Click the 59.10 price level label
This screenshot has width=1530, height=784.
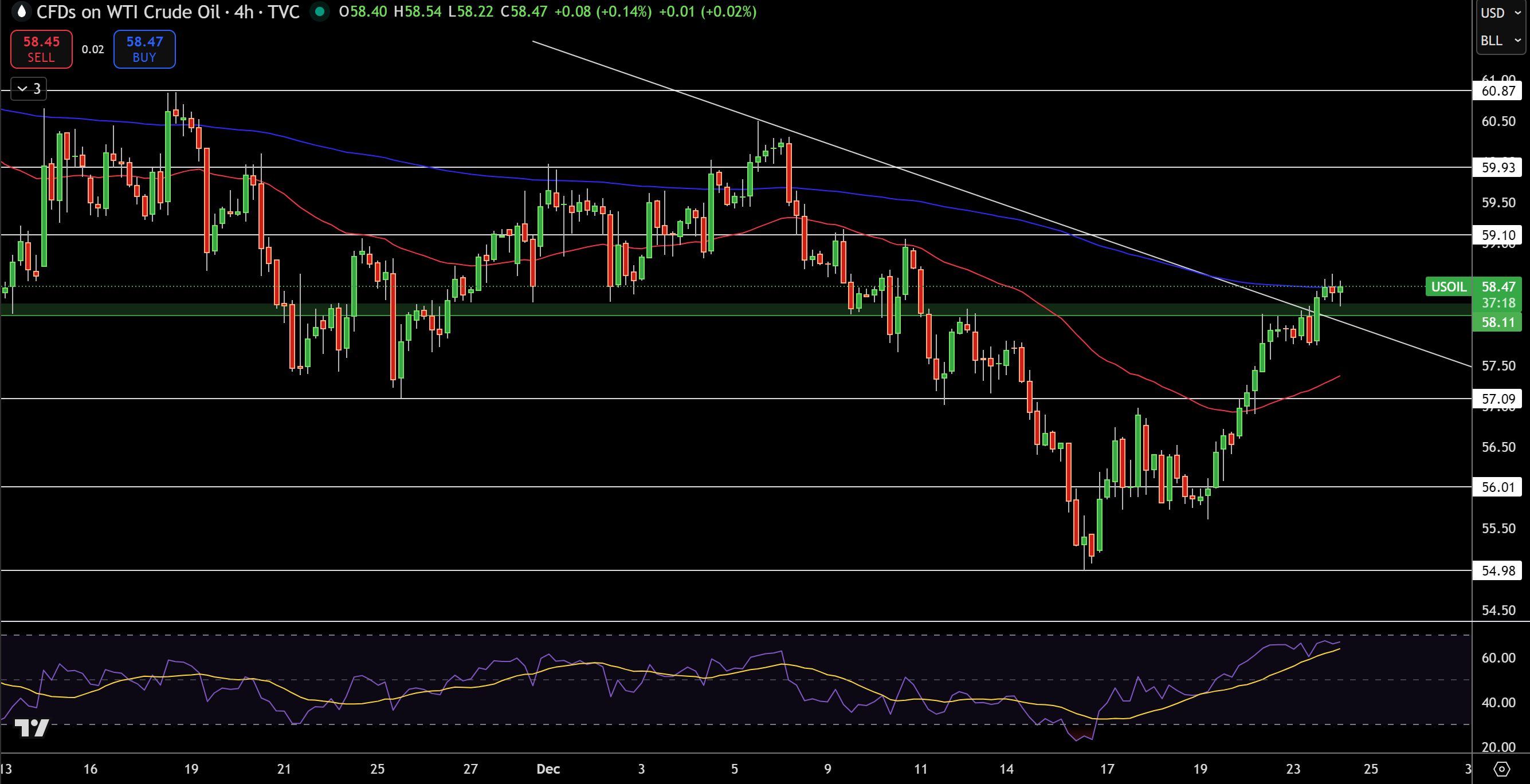1497,235
